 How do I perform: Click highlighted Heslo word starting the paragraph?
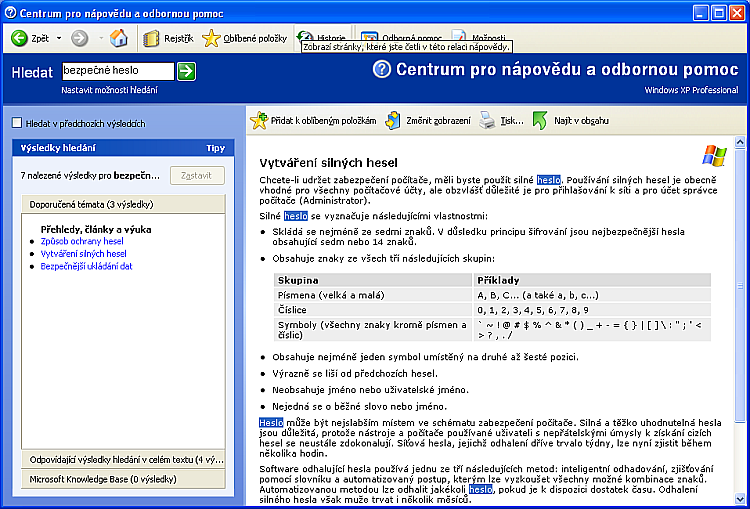pyautogui.click(x=271, y=423)
